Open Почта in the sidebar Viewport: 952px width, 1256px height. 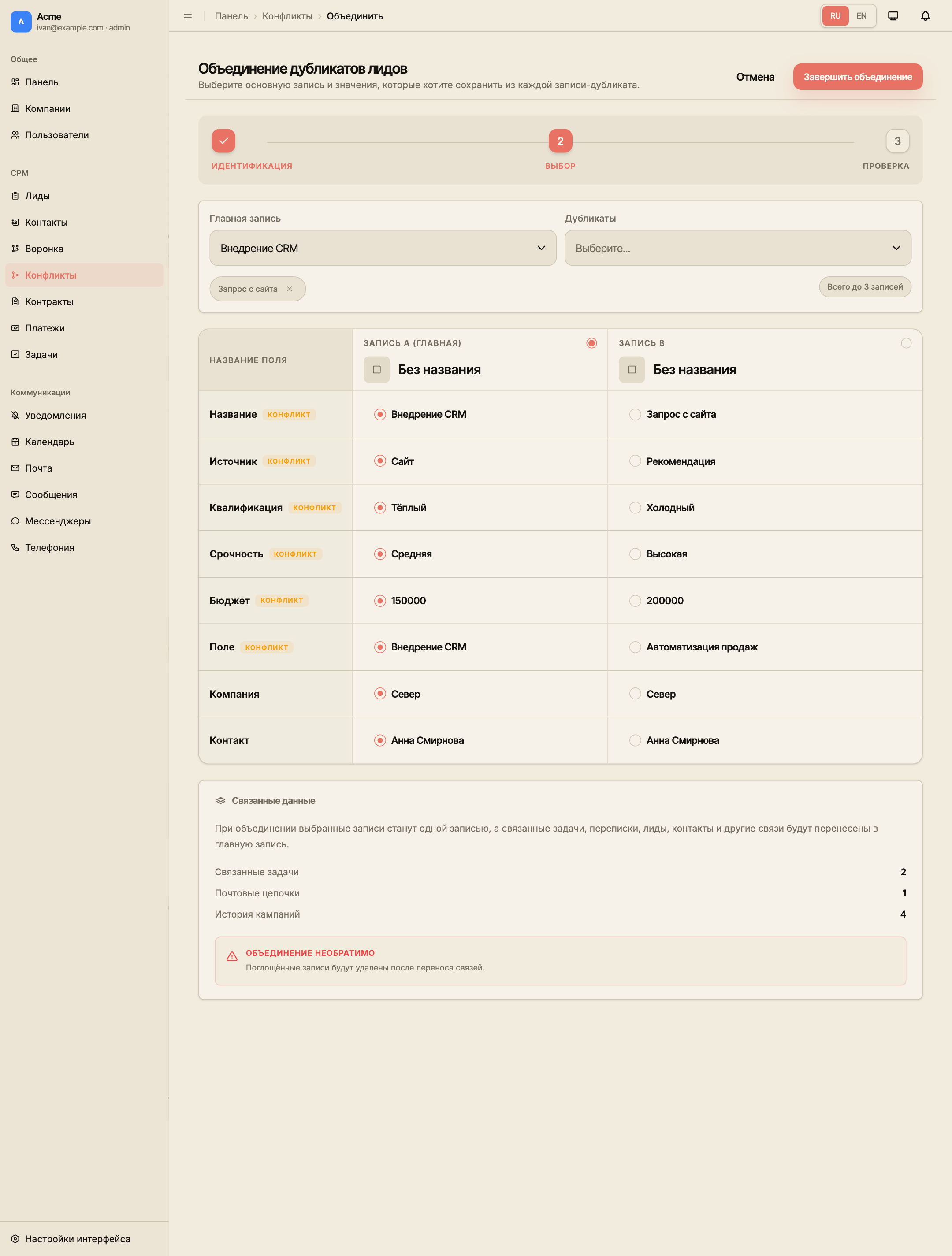84,468
